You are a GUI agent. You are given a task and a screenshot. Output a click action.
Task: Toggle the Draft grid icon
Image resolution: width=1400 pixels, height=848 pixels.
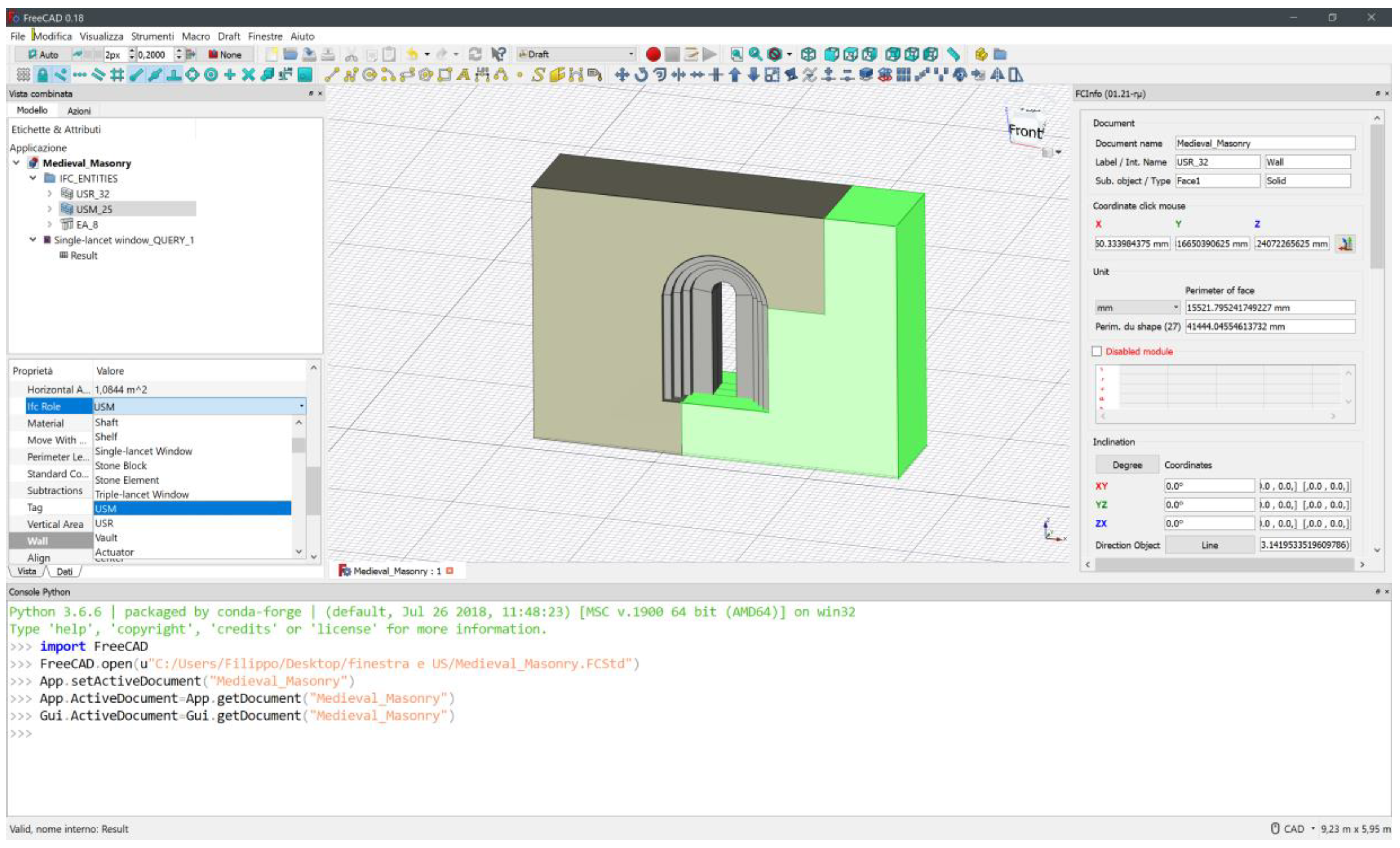coord(23,74)
